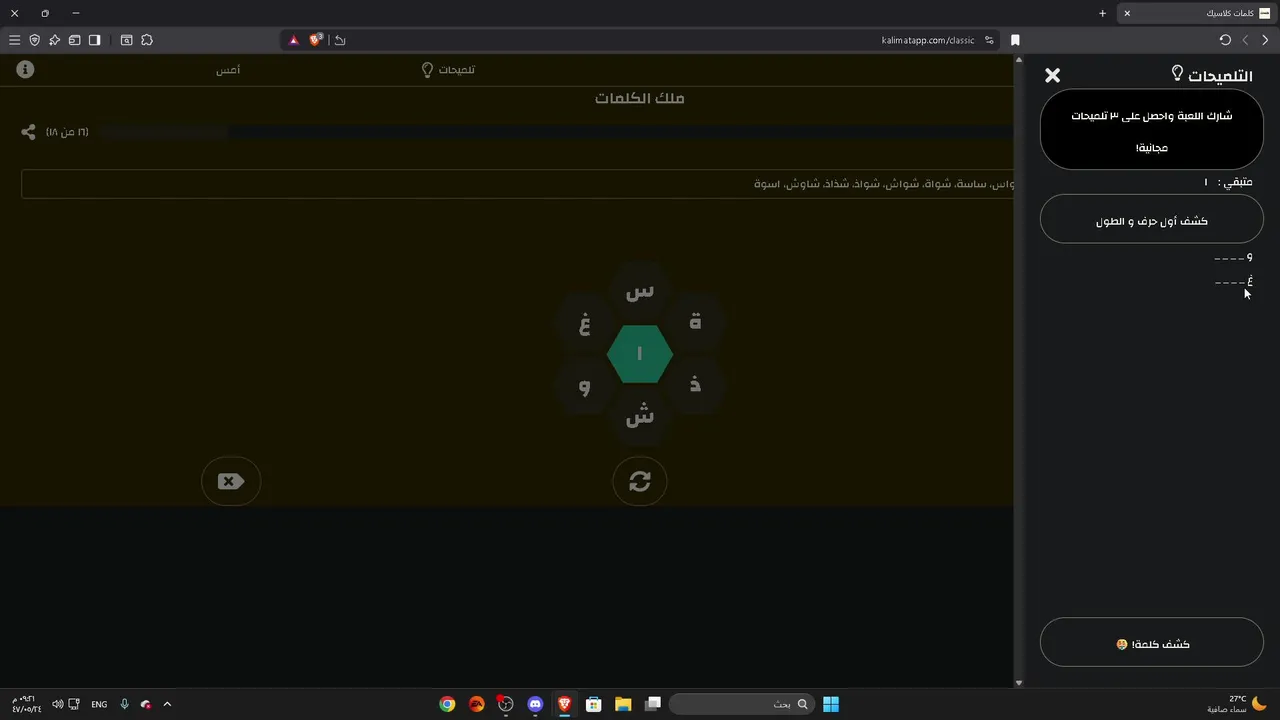Screen dimensions: 1280x720
Task: Open Discord from the taskbar
Action: tap(535, 704)
